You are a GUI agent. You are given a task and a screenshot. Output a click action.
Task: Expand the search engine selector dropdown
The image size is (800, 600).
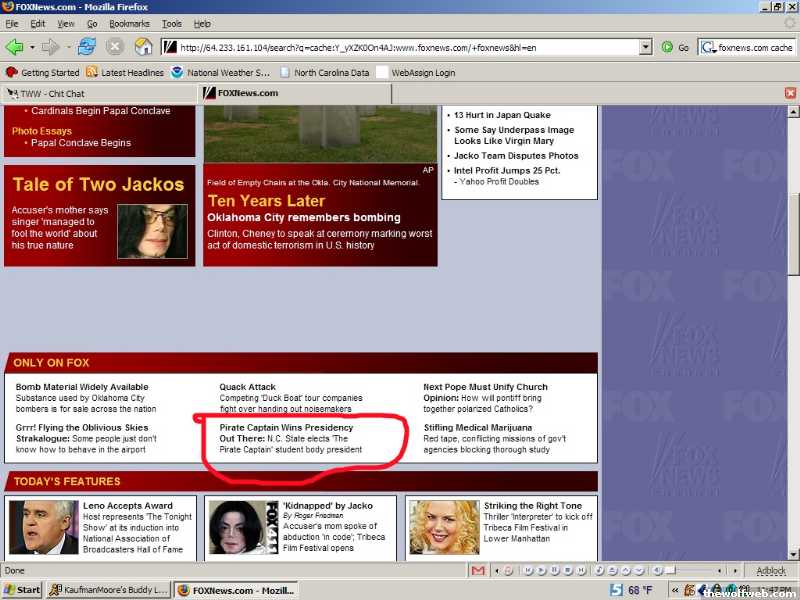point(709,47)
